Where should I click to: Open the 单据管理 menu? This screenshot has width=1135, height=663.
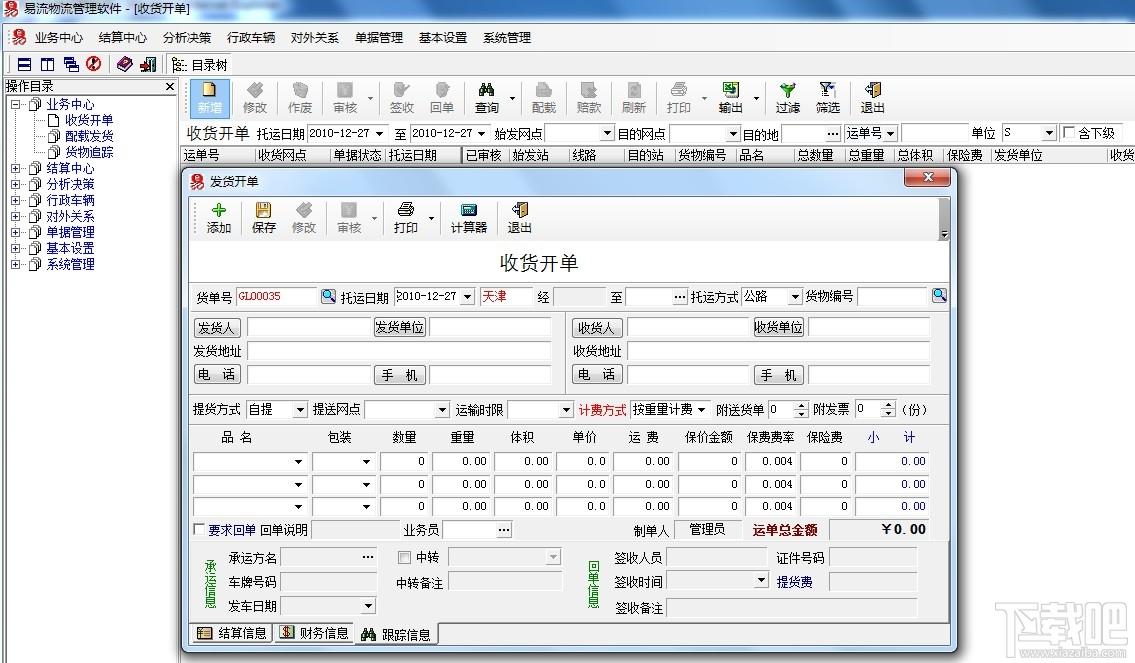(379, 38)
